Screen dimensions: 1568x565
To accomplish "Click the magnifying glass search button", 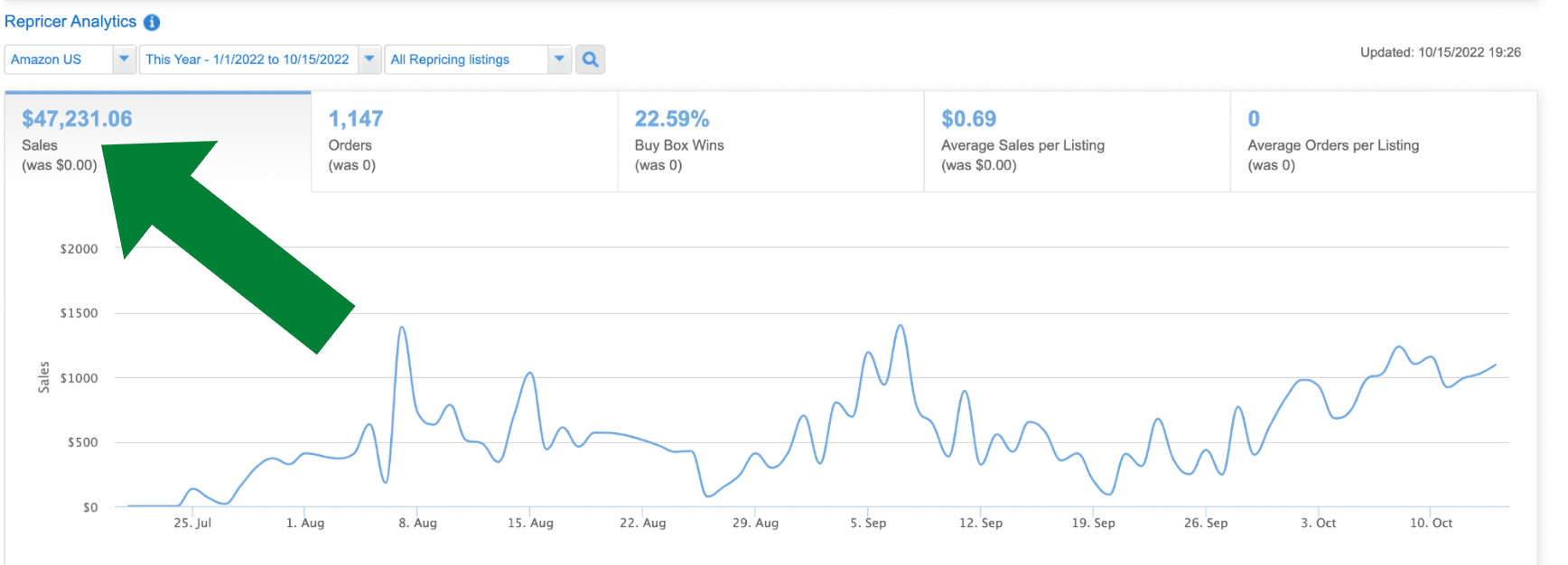I will pos(590,60).
